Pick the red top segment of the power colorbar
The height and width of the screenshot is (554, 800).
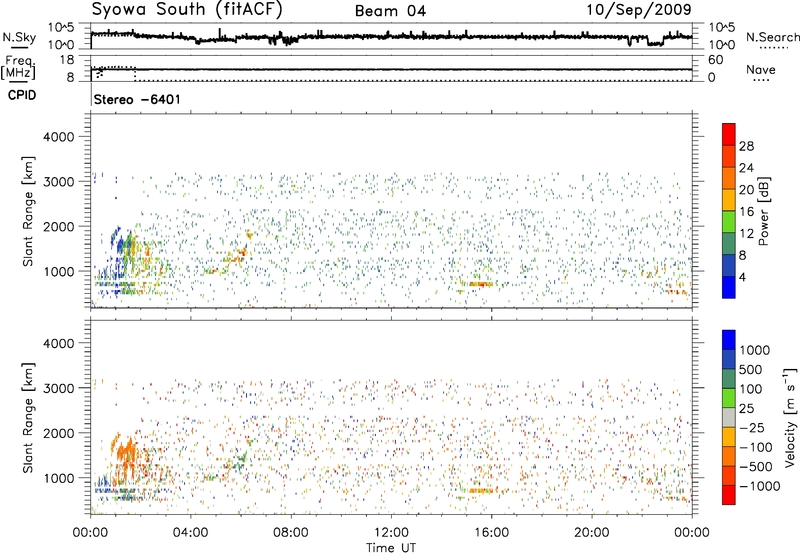pyautogui.click(x=729, y=135)
